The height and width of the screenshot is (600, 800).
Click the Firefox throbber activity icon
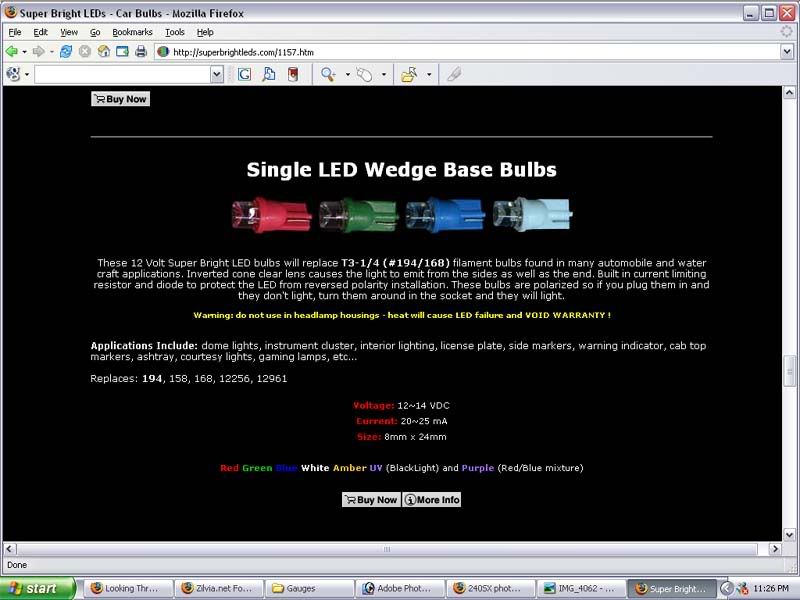786,32
